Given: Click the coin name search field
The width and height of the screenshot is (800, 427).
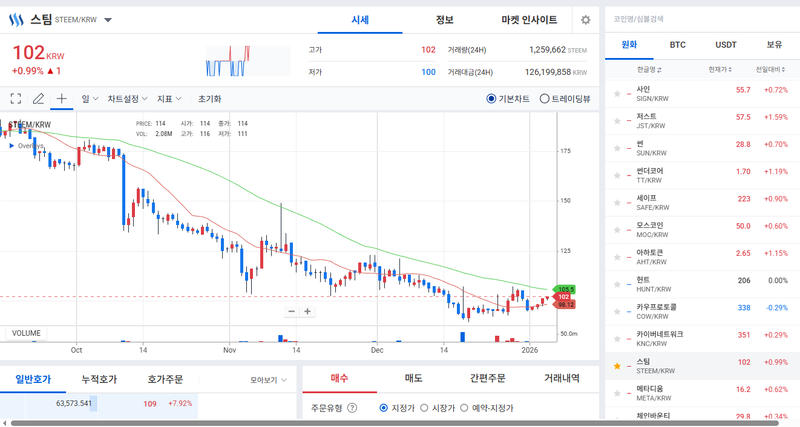Looking at the screenshot, I should click(700, 18).
